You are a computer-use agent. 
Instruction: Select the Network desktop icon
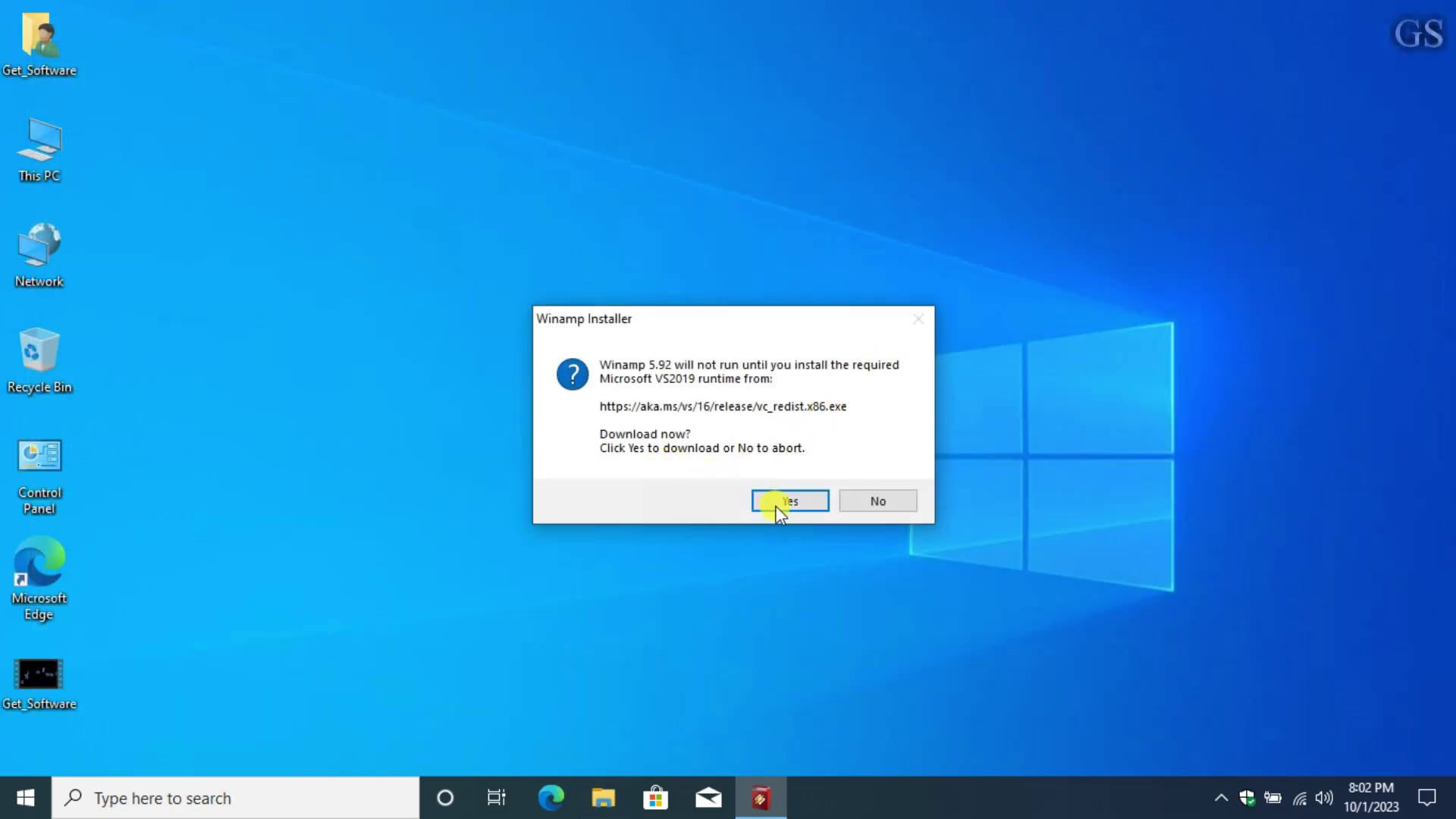tap(39, 256)
